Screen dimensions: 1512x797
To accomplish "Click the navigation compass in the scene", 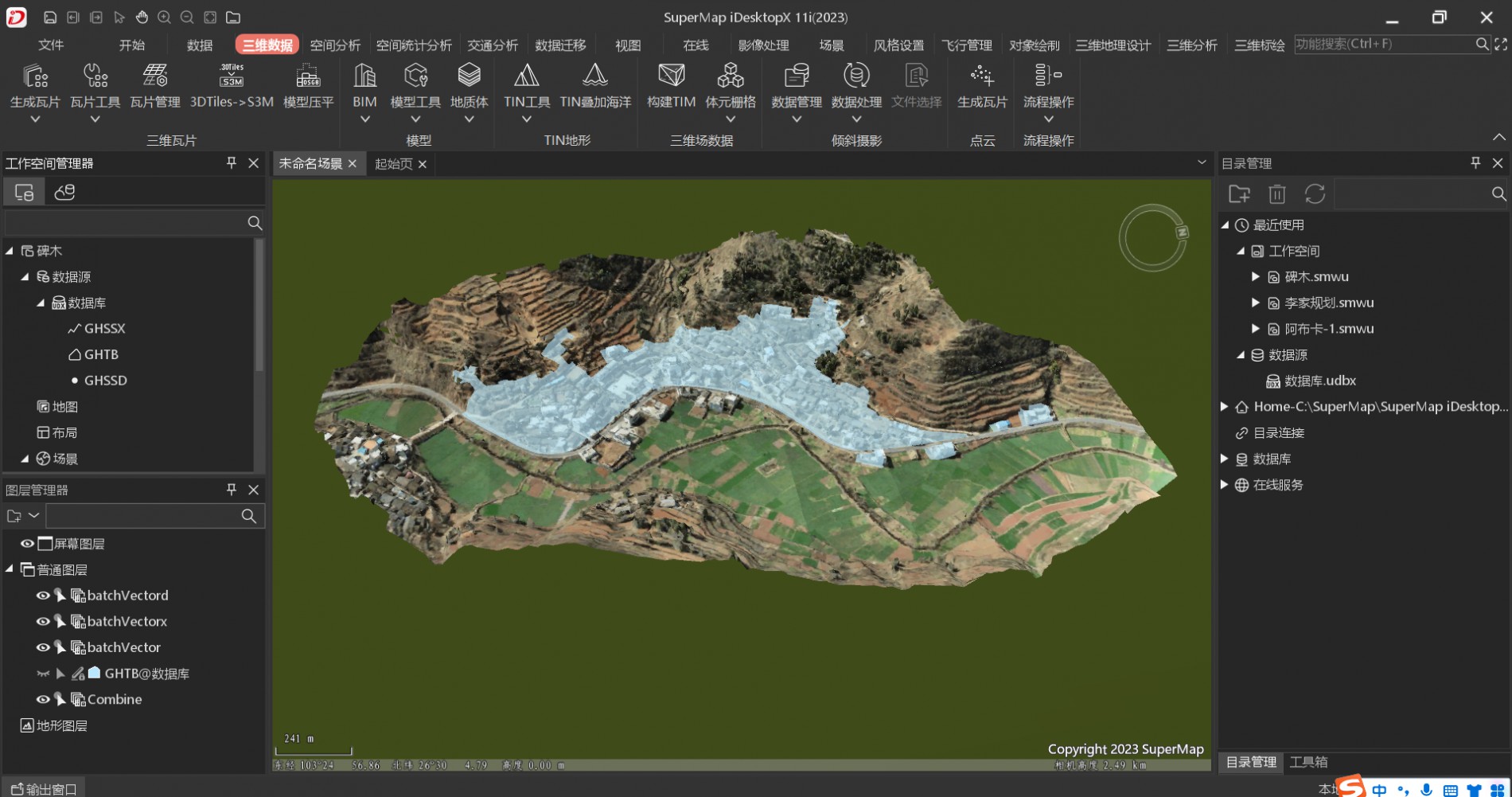I will tap(1153, 237).
